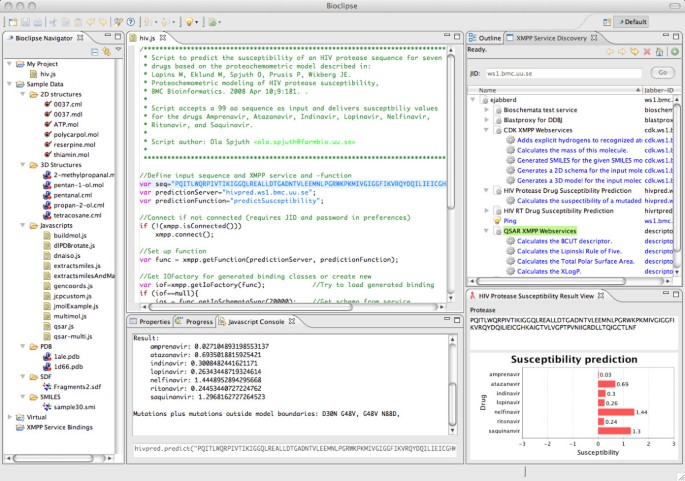This screenshot has height=481, width=685.
Task: Click the back arrow in XMPP Service Discovery
Action: pyautogui.click(x=609, y=52)
